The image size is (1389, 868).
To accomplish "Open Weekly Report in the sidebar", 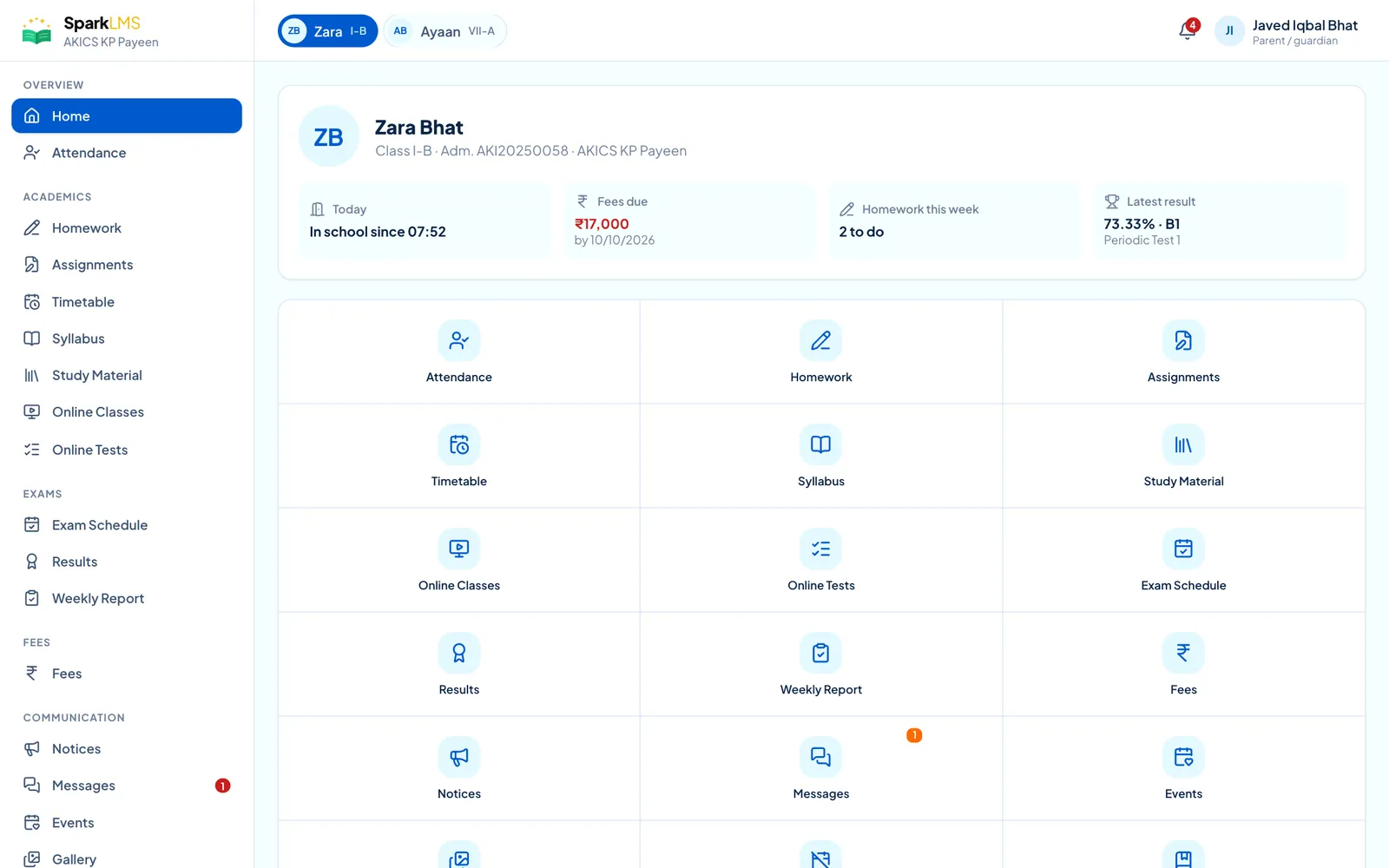I will tap(127, 598).
